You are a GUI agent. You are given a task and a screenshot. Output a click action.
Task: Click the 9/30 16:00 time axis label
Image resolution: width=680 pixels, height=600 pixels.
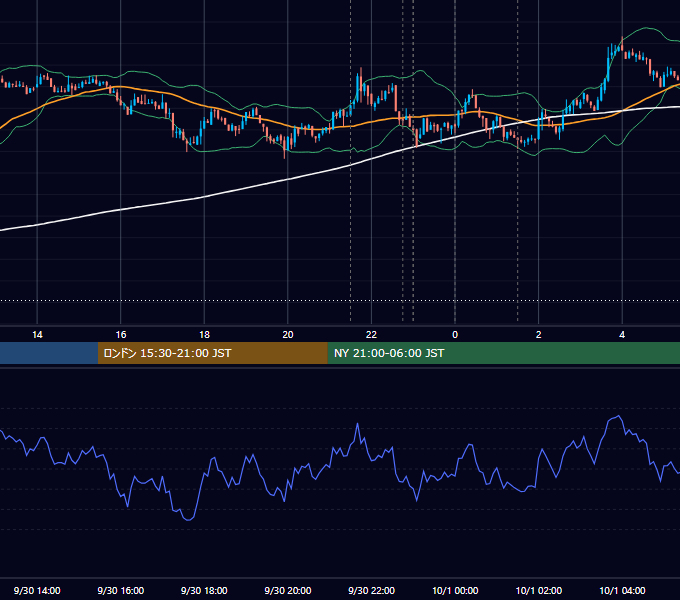tap(121, 590)
